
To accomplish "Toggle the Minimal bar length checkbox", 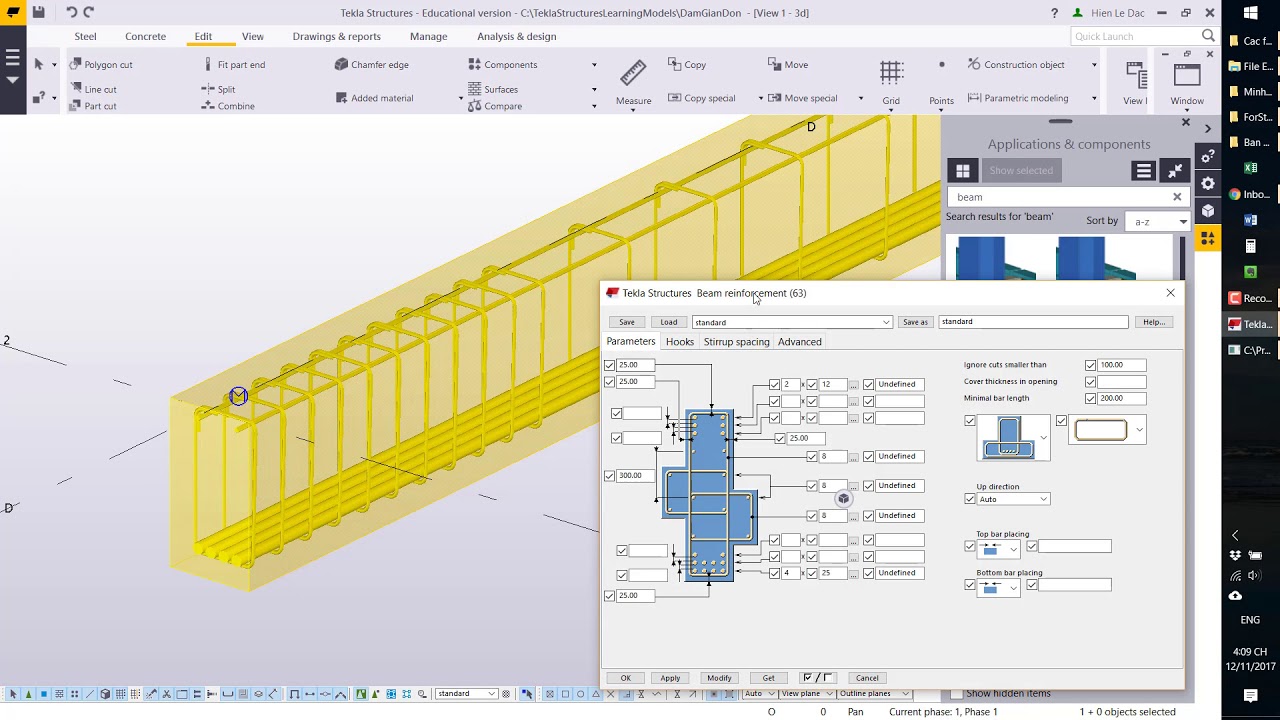I will (1090, 398).
